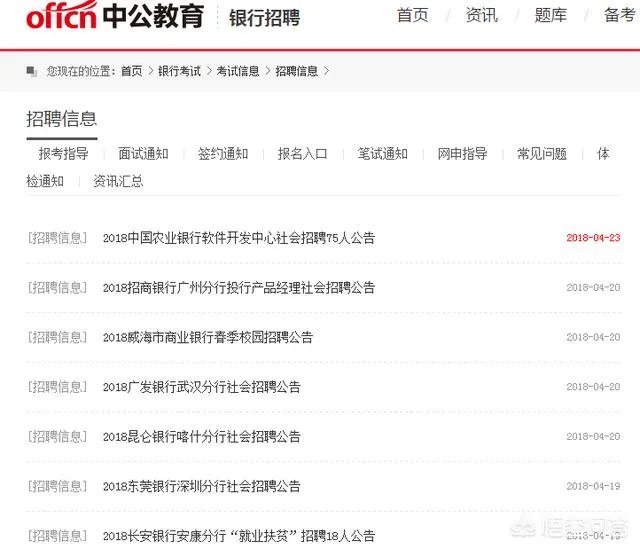Click [招聘信息] tag beside 农业银行 announcement
The image size is (640, 549).
click(57, 238)
